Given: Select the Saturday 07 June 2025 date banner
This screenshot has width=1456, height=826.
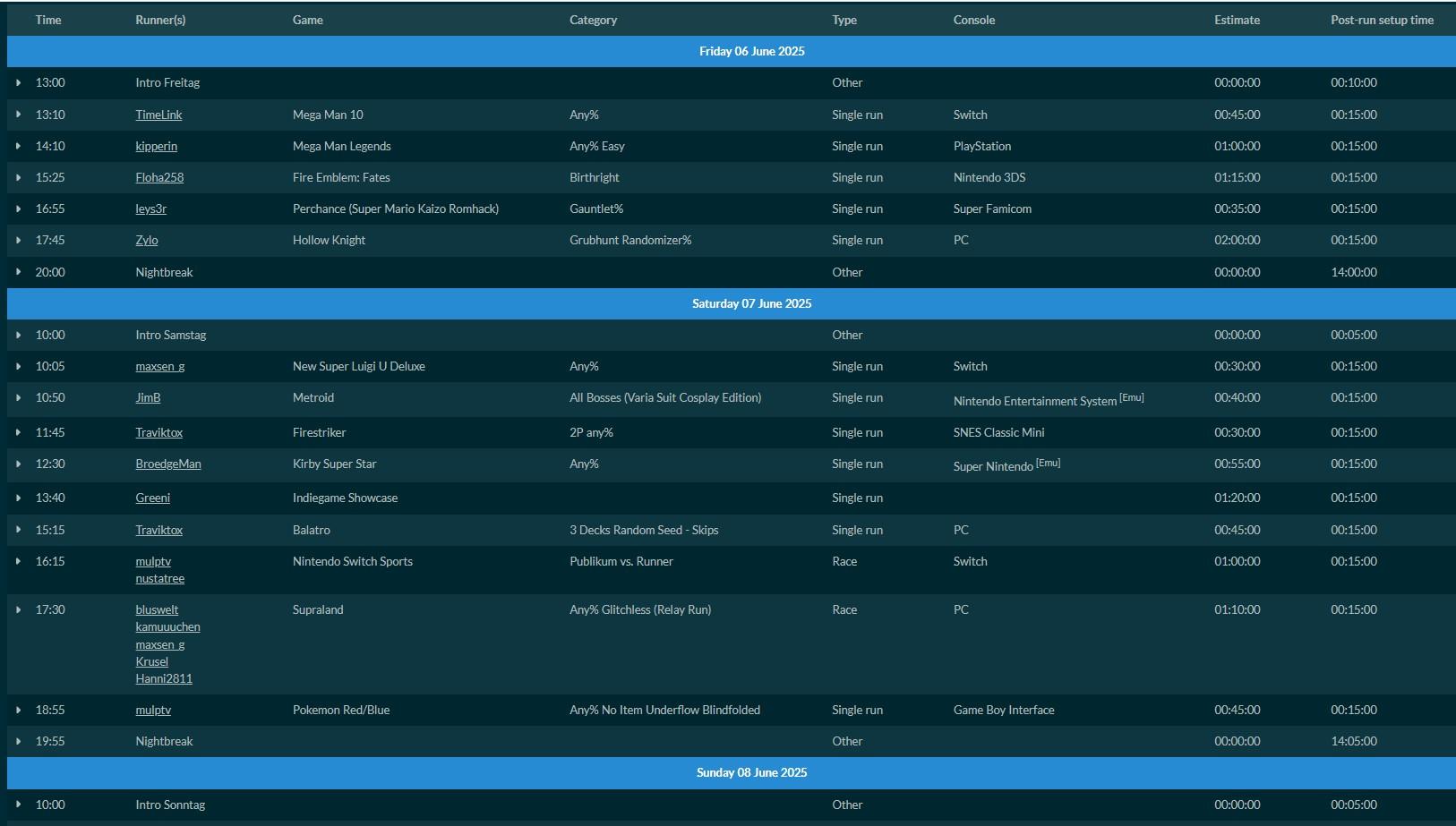Looking at the screenshot, I should click(x=731, y=303).
